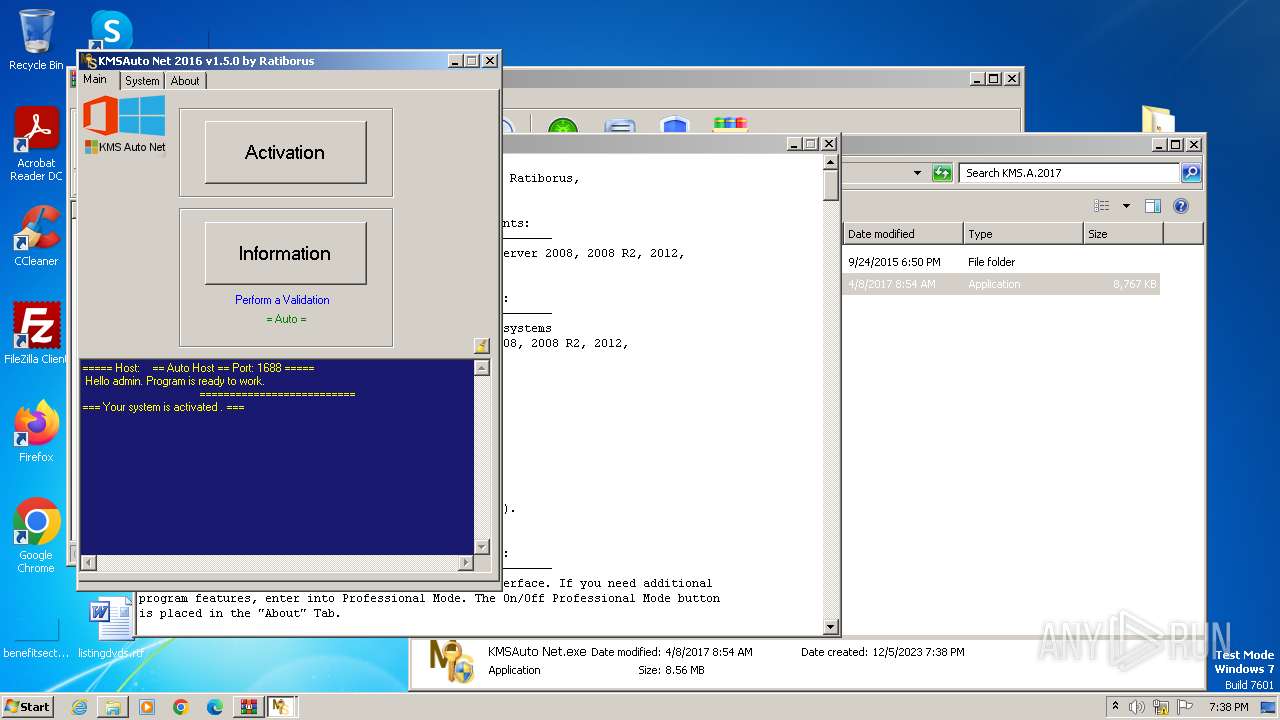Click the KMS Auto Net Office/Windows logo
This screenshot has width=1280, height=720.
tap(124, 125)
